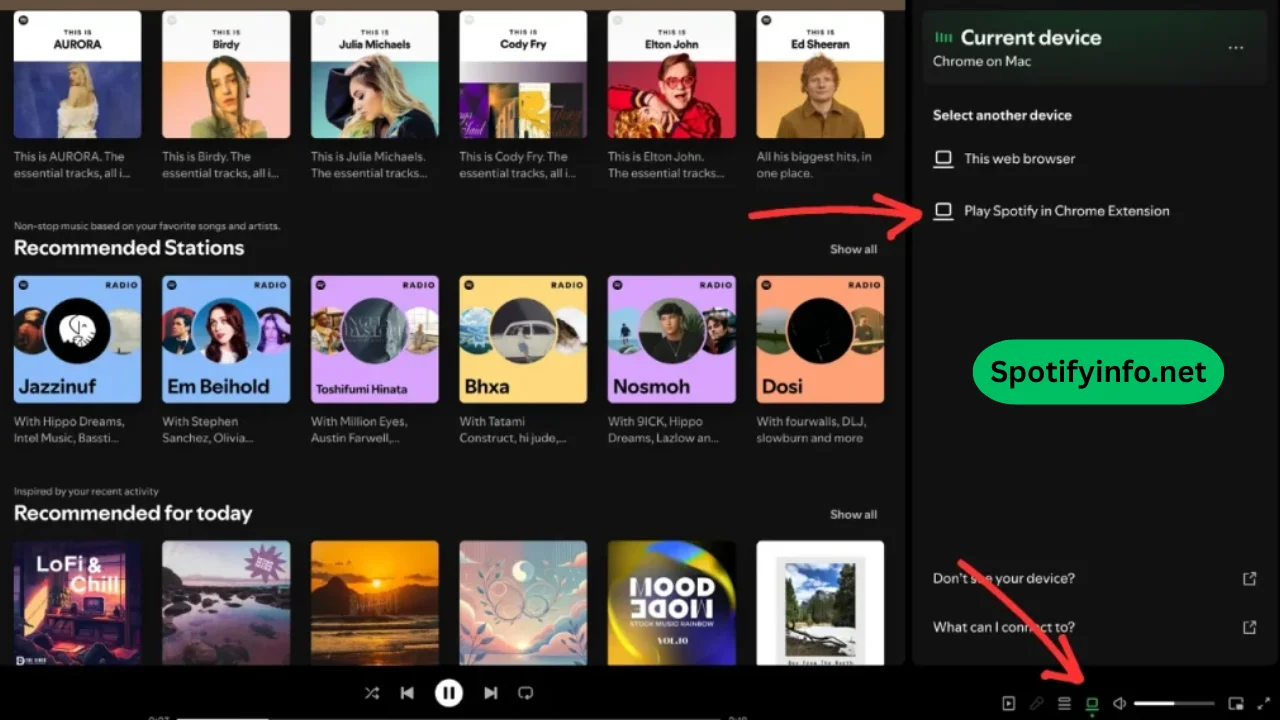Click 'With Million Eyes, Austin Farwell' description
Screen dimensions: 1280x720
click(362, 430)
